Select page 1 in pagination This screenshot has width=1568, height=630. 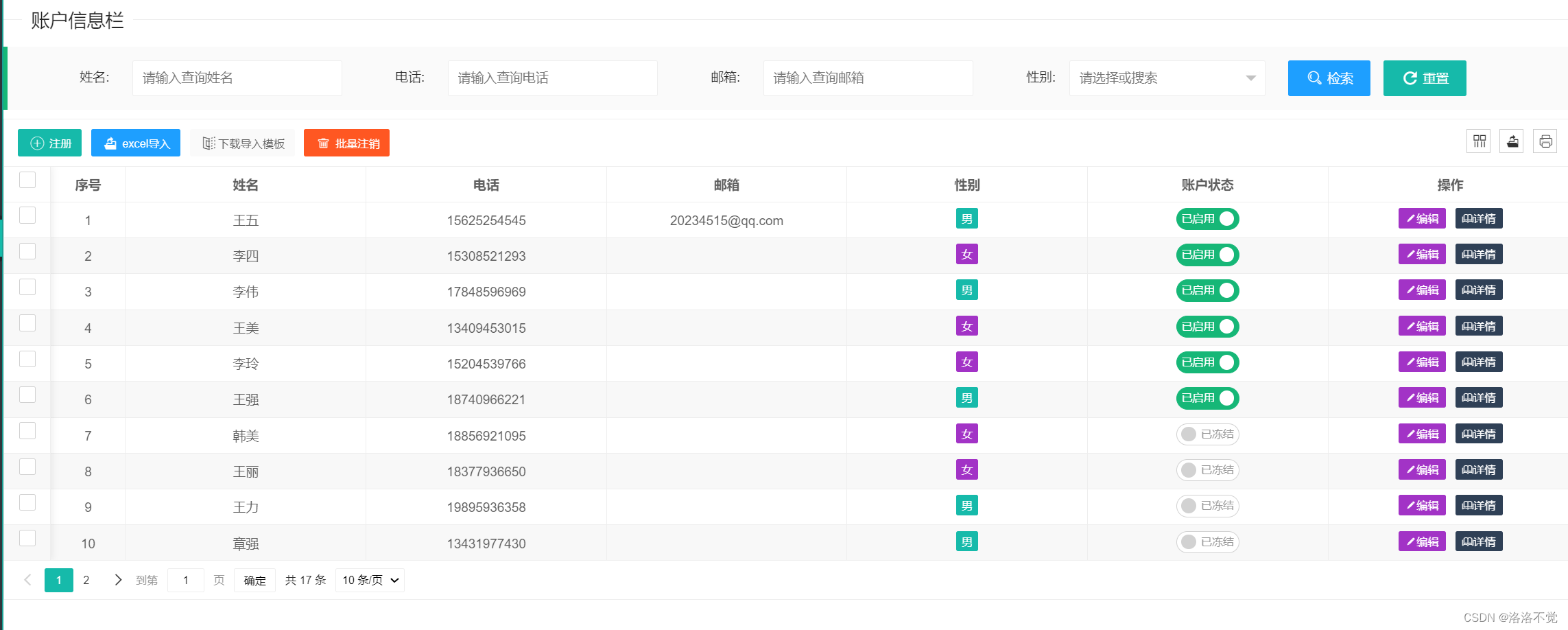coord(59,580)
